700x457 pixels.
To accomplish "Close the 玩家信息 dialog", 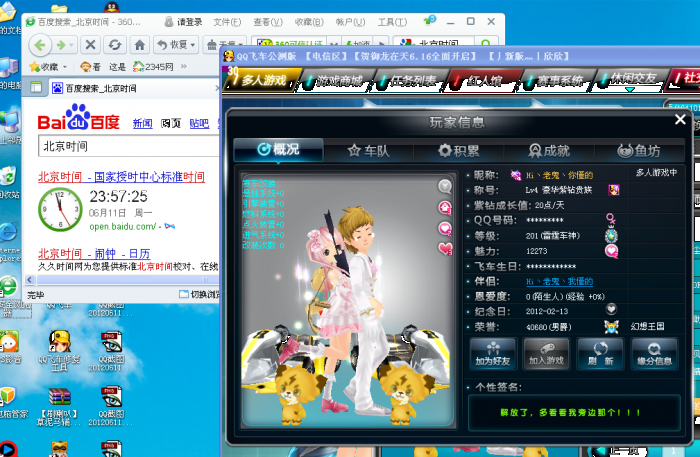I will [680, 119].
